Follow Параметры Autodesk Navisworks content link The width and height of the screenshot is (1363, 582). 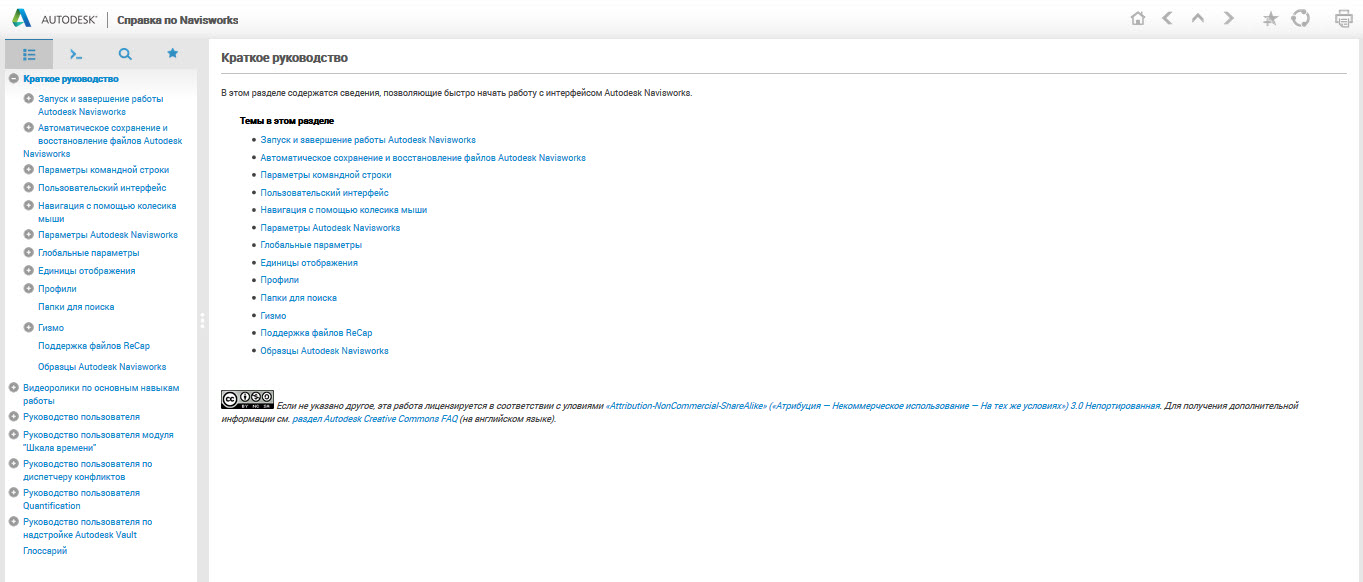[x=330, y=228]
